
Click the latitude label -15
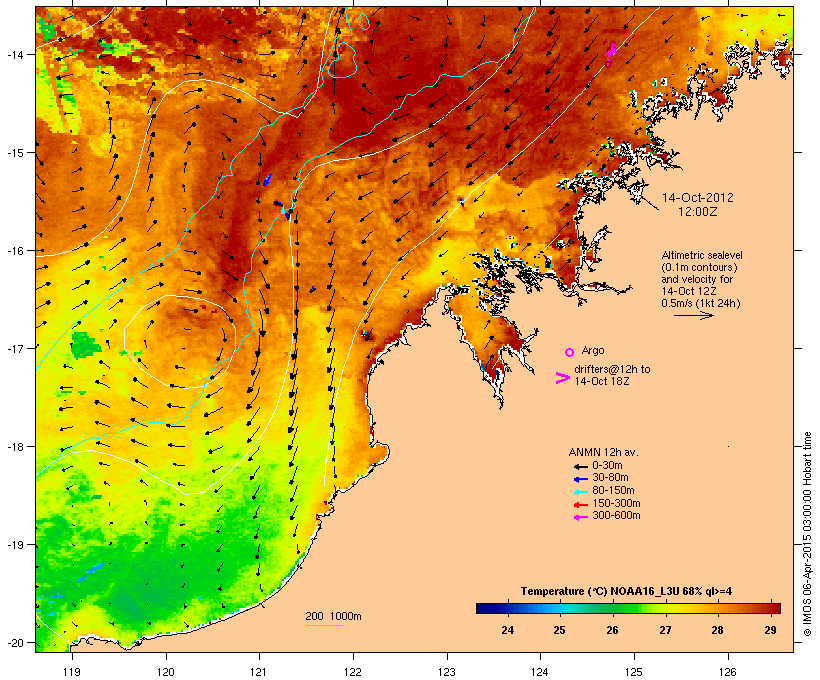[14, 153]
